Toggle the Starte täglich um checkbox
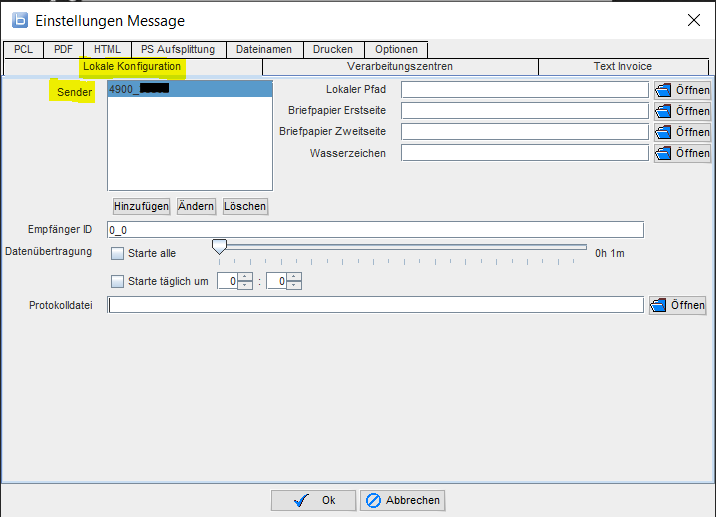The height and width of the screenshot is (517, 716). click(118, 281)
